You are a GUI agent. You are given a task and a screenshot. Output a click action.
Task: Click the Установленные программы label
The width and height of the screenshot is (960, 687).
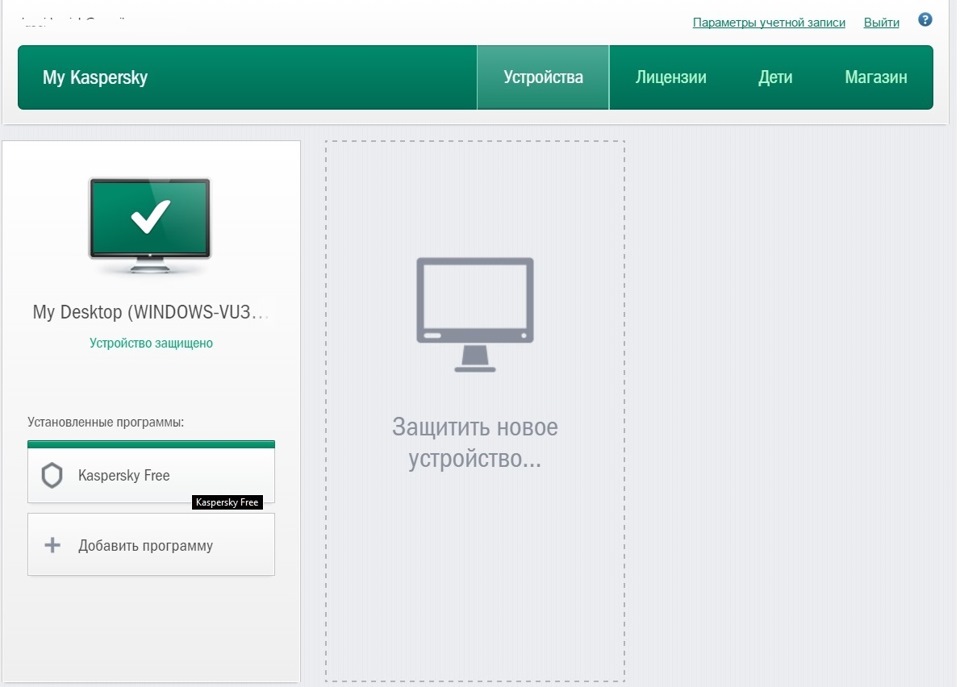pyautogui.click(x=105, y=422)
